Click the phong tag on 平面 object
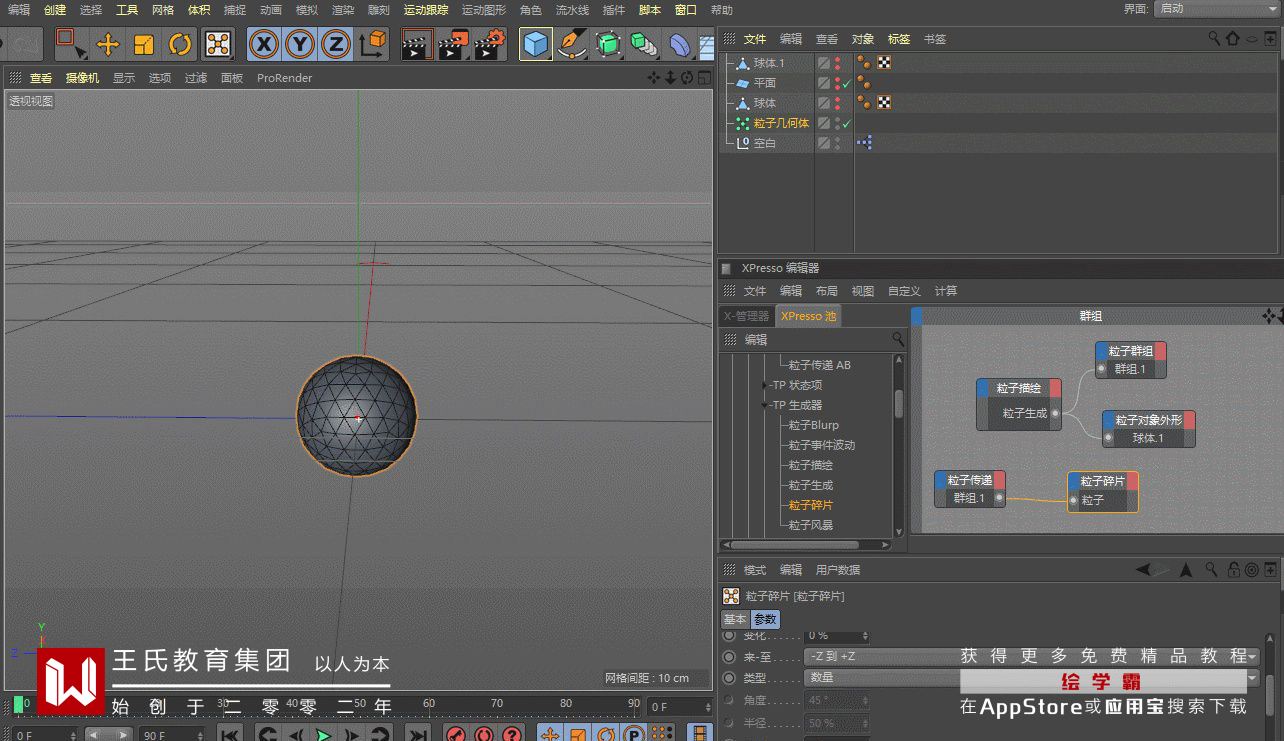The height and width of the screenshot is (741, 1284). 864,83
